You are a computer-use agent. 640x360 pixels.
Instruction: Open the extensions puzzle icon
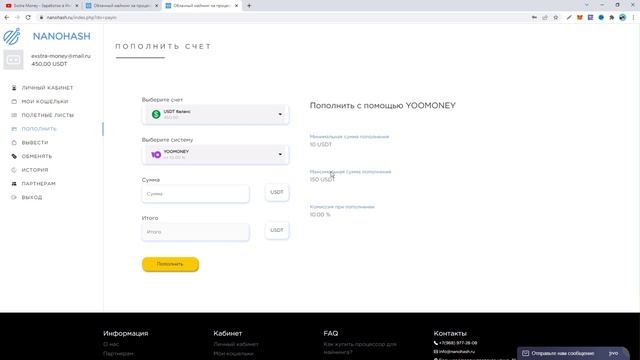tap(611, 18)
